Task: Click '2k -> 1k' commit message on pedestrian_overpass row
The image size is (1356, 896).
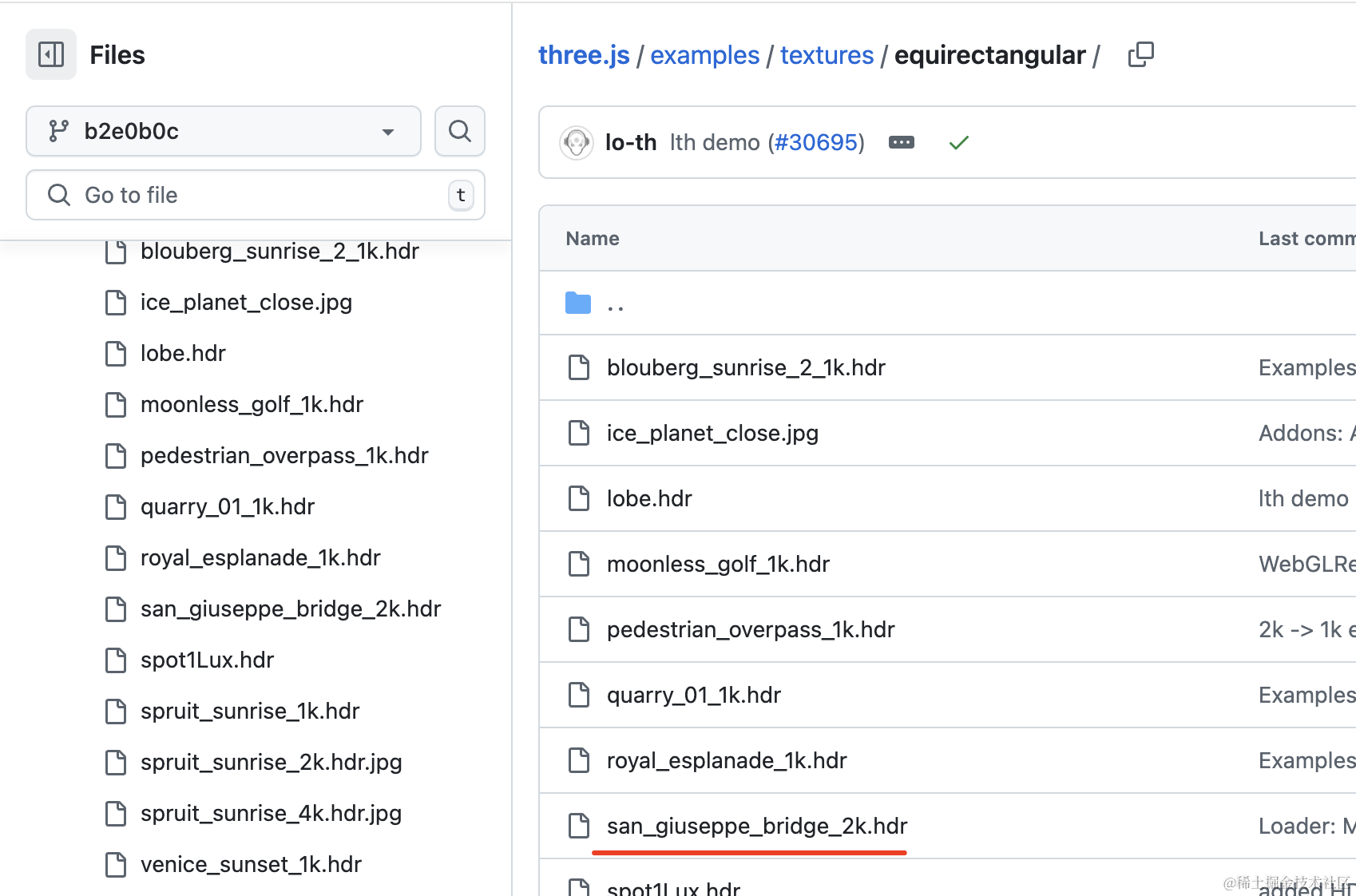Action: pyautogui.click(x=1307, y=629)
